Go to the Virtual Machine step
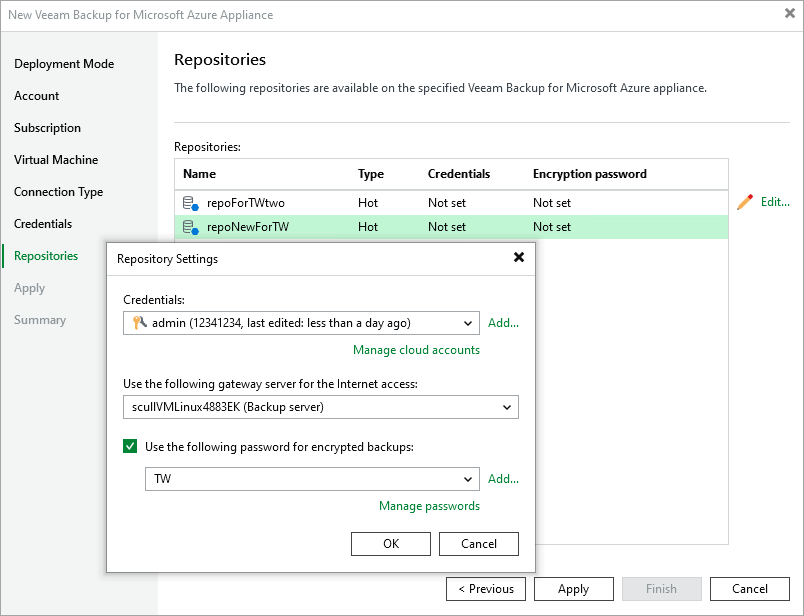The image size is (804, 616). 56,160
